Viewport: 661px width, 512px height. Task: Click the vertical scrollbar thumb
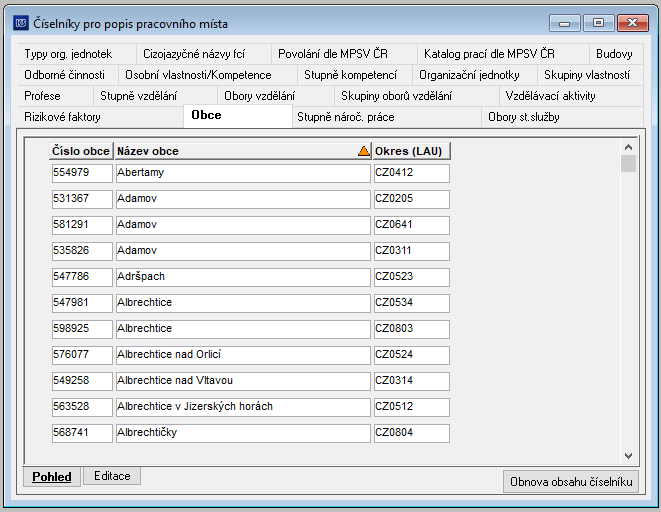[x=628, y=164]
